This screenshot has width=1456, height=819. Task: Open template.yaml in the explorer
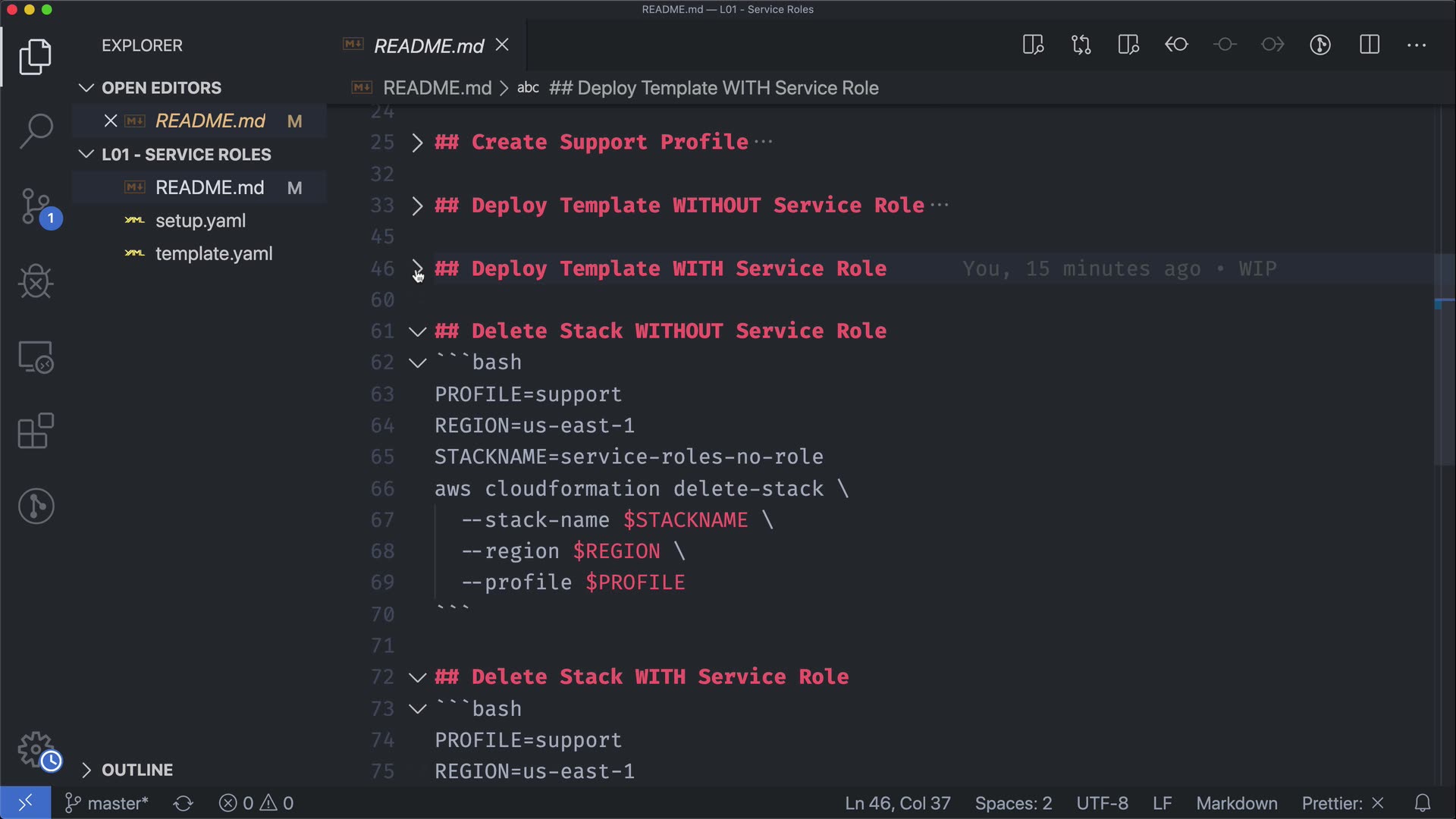(x=214, y=254)
